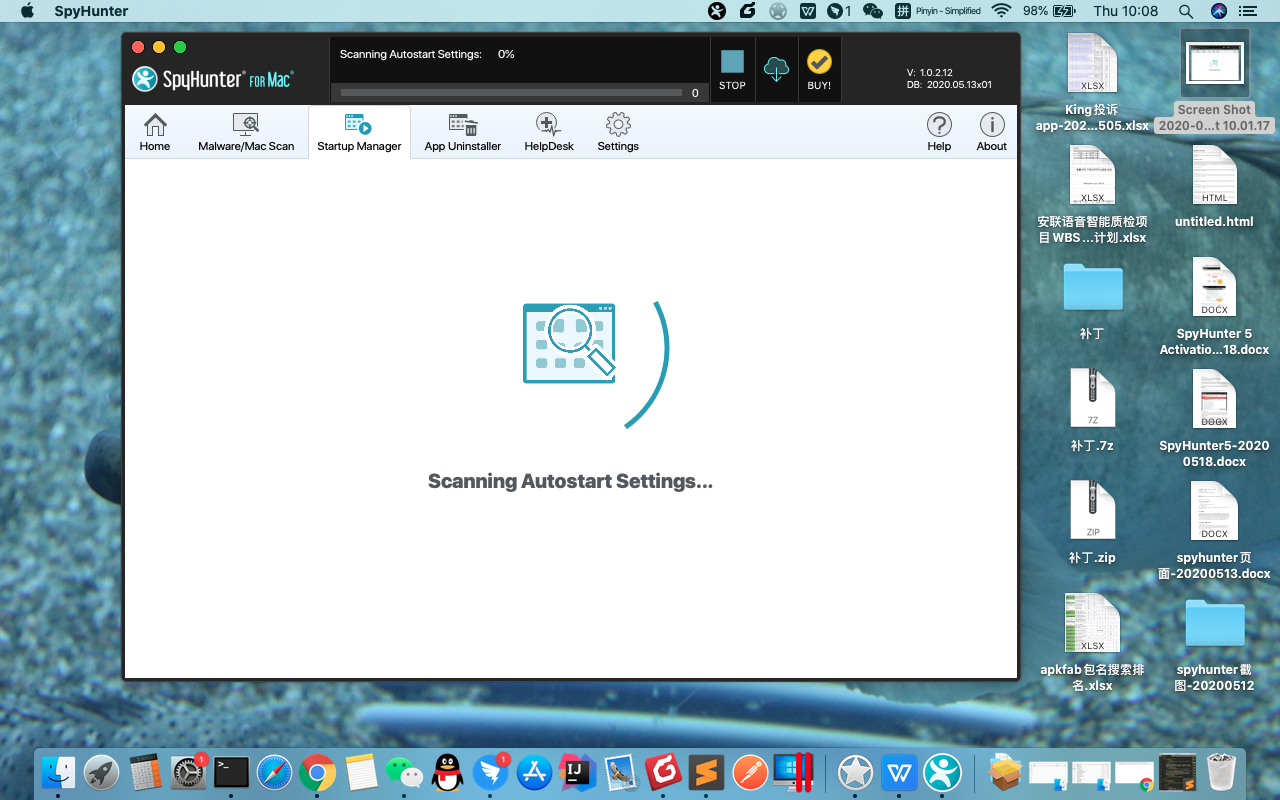Open Notes from the Dock

tap(361, 772)
